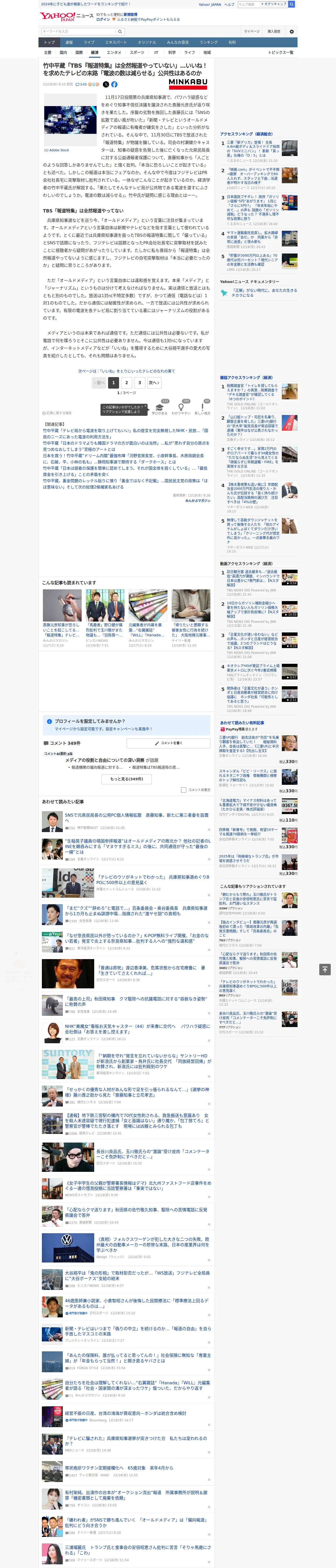Image resolution: width=336 pixels, height=1568 pixels.
Task: Click the magnifier search icon in the header
Action: [x=292, y=4]
